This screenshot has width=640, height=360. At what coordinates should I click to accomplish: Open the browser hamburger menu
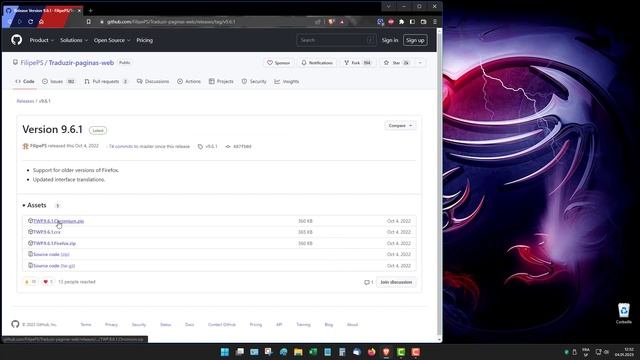(x=435, y=22)
